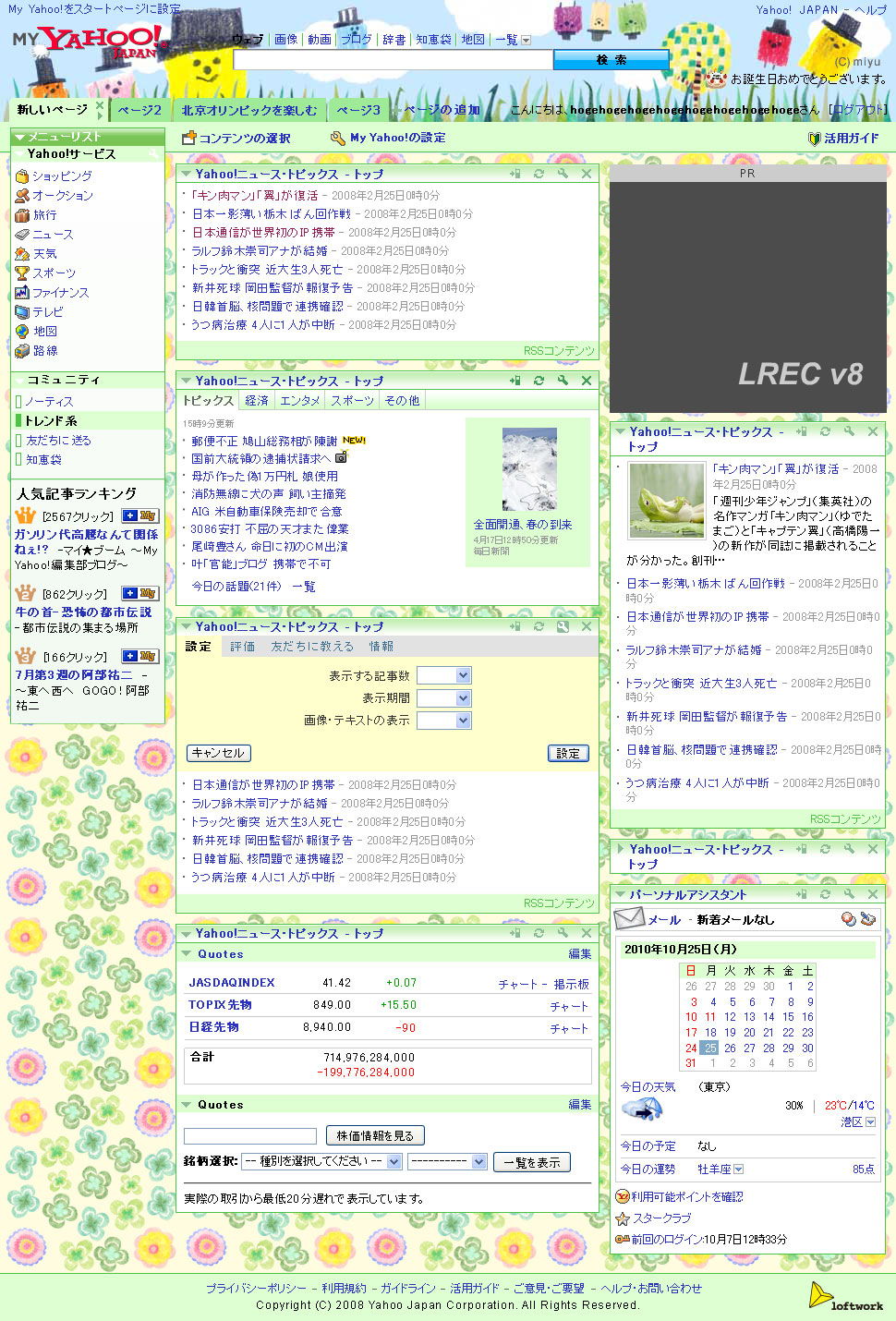
Task: Click the Messenger ball icon beside 新着メールなし
Action: tap(848, 918)
